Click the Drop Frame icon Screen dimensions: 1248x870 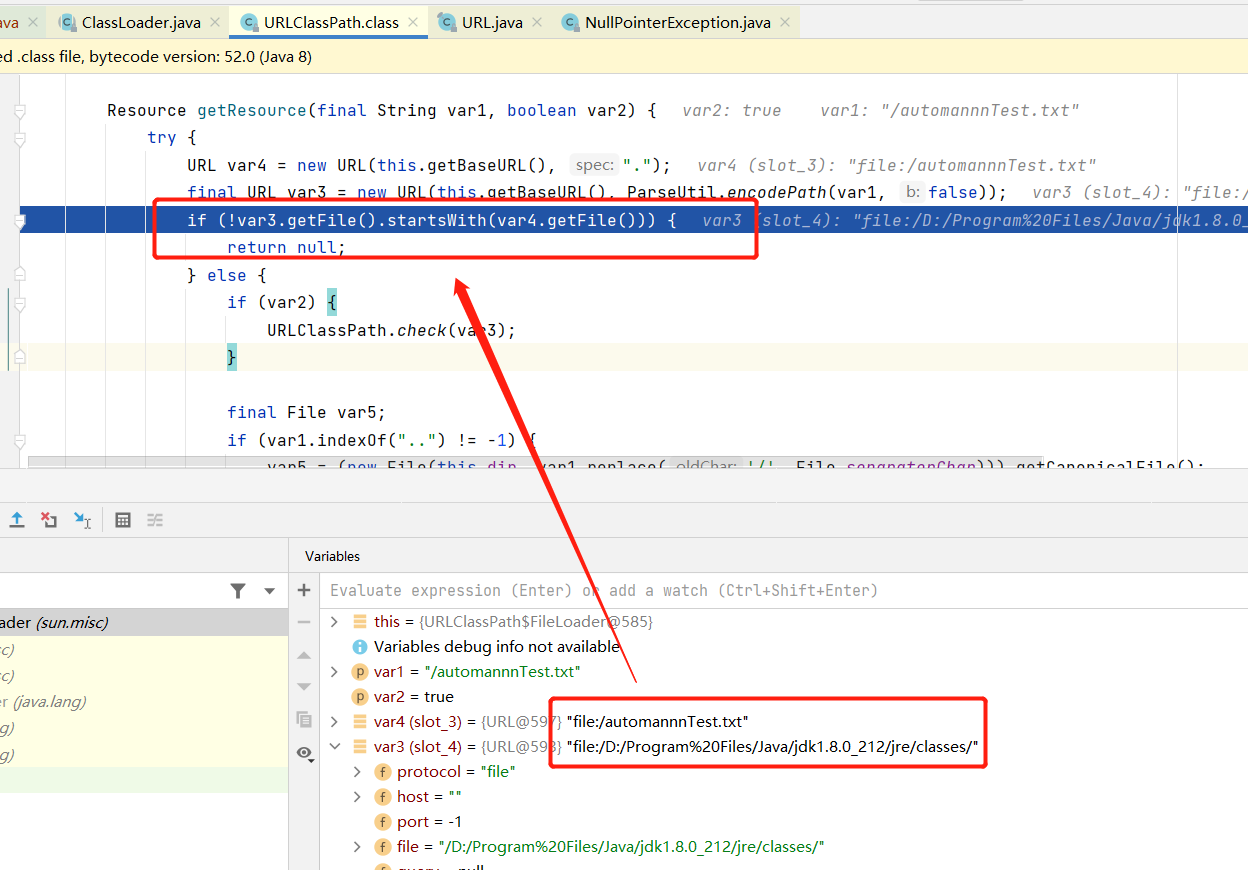(49, 520)
